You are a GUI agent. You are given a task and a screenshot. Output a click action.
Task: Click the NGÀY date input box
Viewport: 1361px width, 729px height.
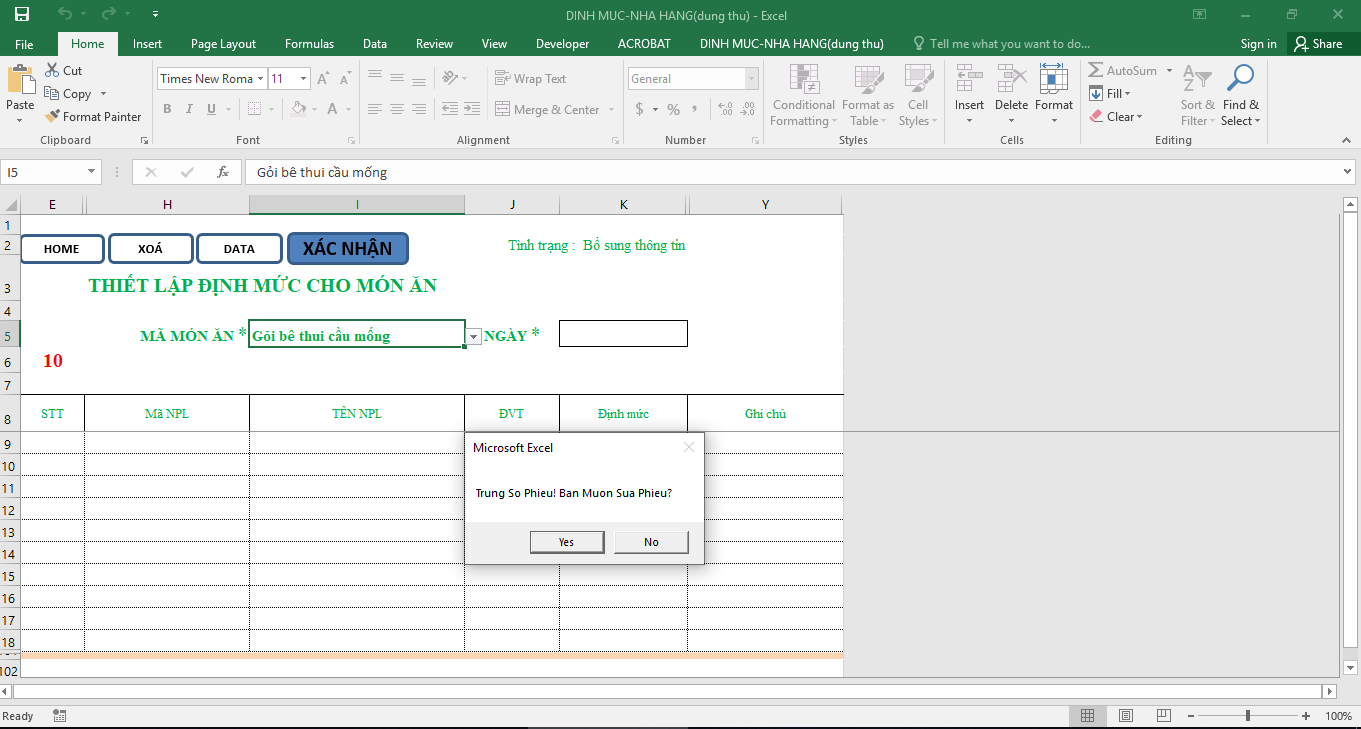pos(623,334)
